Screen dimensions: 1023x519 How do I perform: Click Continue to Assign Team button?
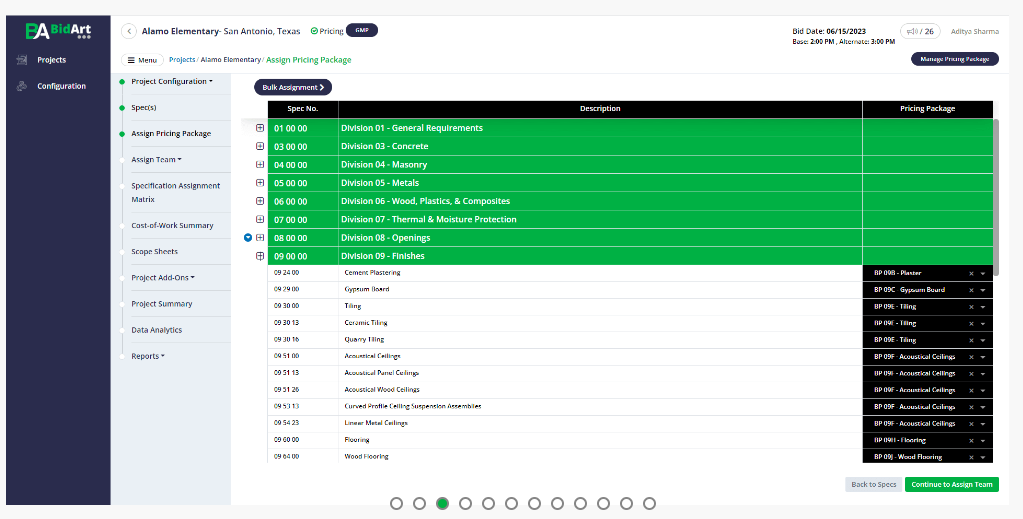click(951, 484)
